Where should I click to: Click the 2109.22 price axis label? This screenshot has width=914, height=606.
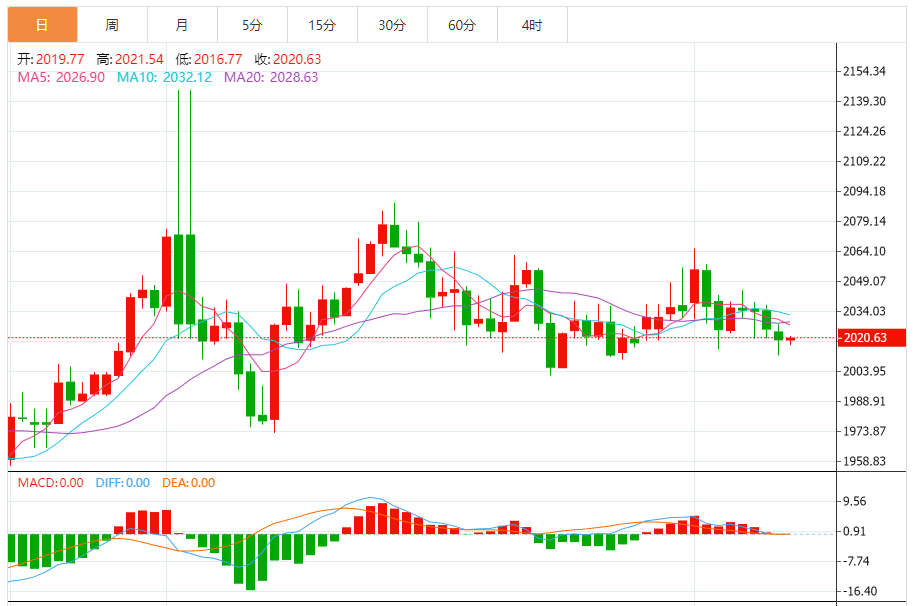pos(864,161)
